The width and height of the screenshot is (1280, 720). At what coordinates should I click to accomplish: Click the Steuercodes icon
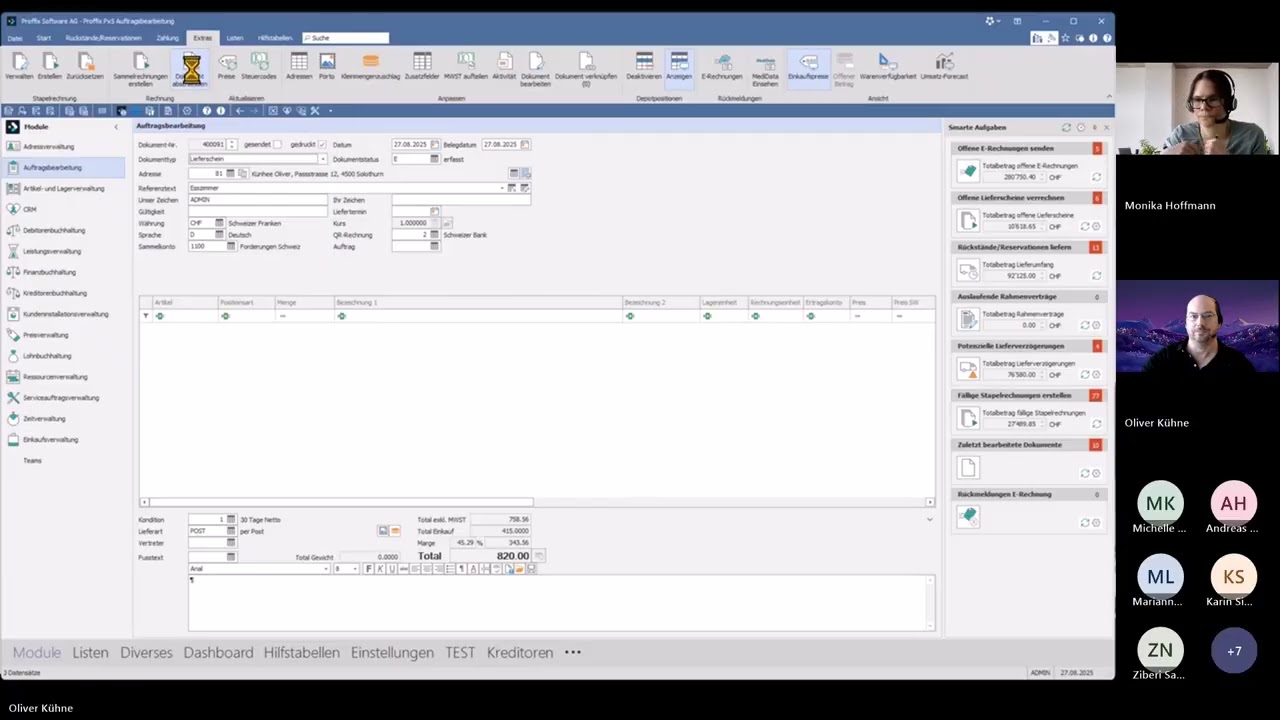click(259, 66)
